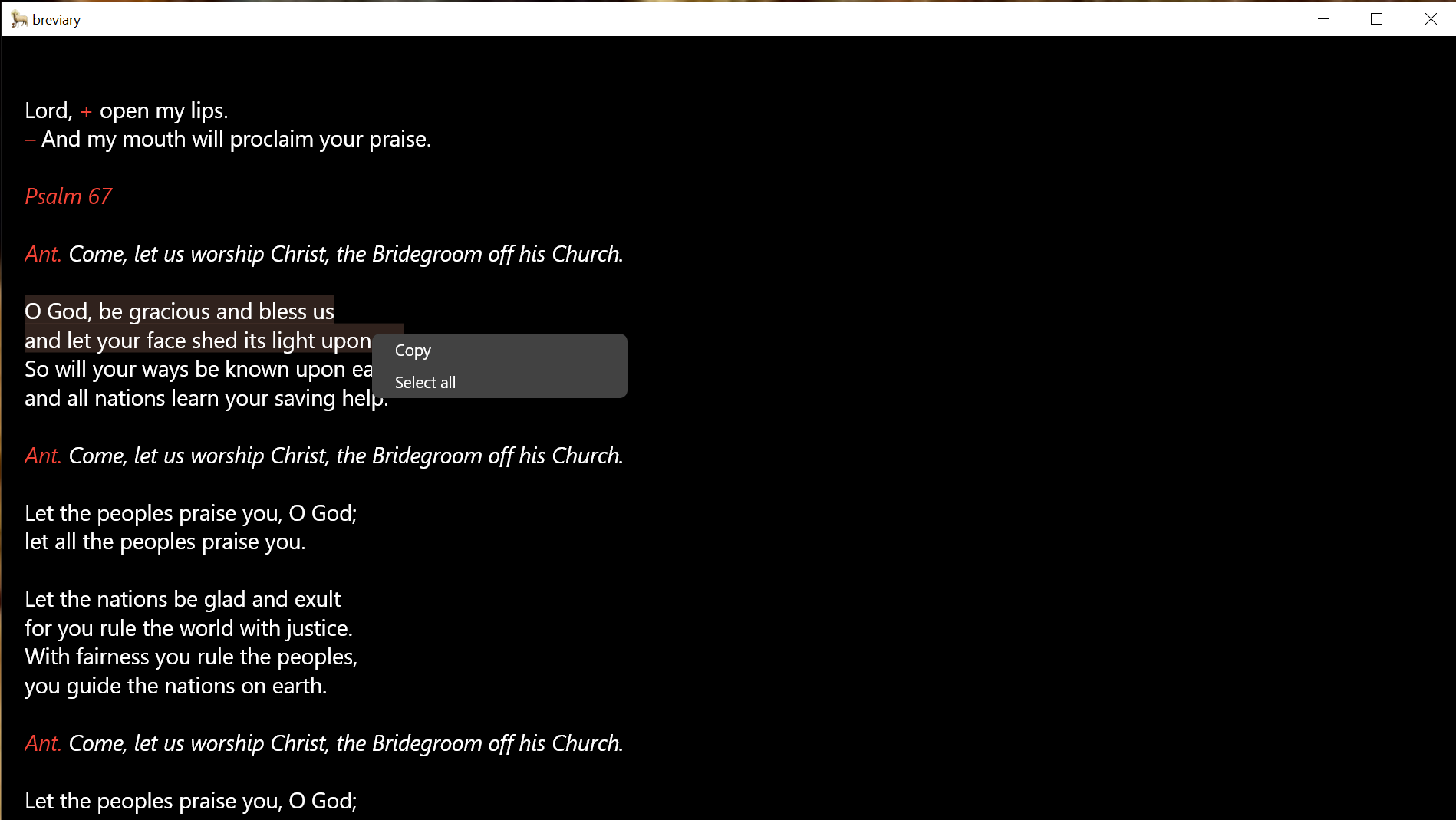This screenshot has width=1456, height=820.
Task: Close the breviary window
Action: coord(1430,18)
